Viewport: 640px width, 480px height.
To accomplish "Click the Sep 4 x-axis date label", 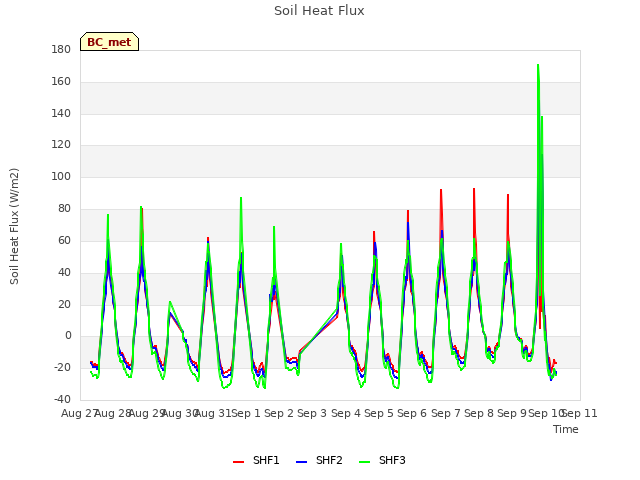I will pos(346,413).
